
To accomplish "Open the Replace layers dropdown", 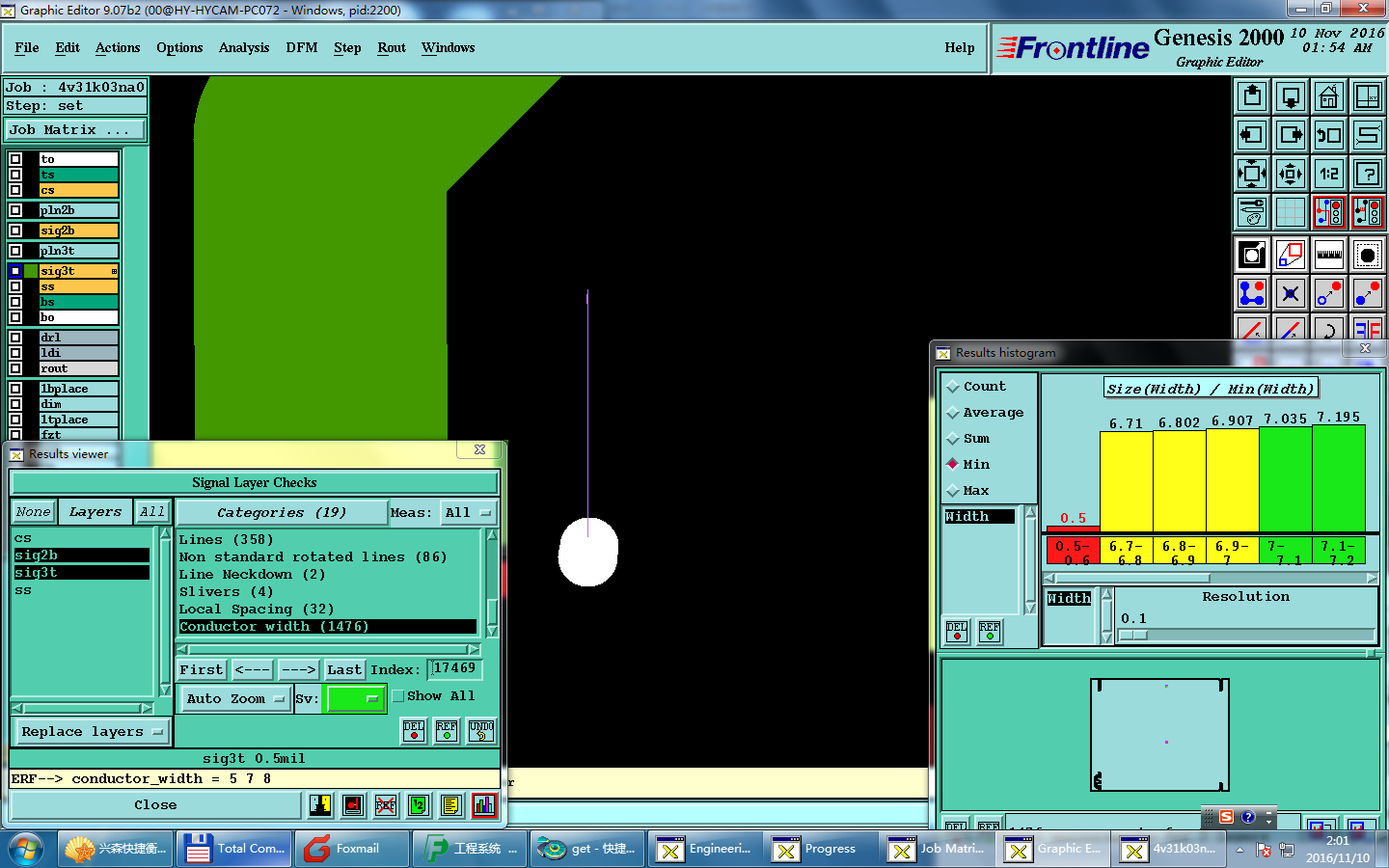I will coord(92,732).
